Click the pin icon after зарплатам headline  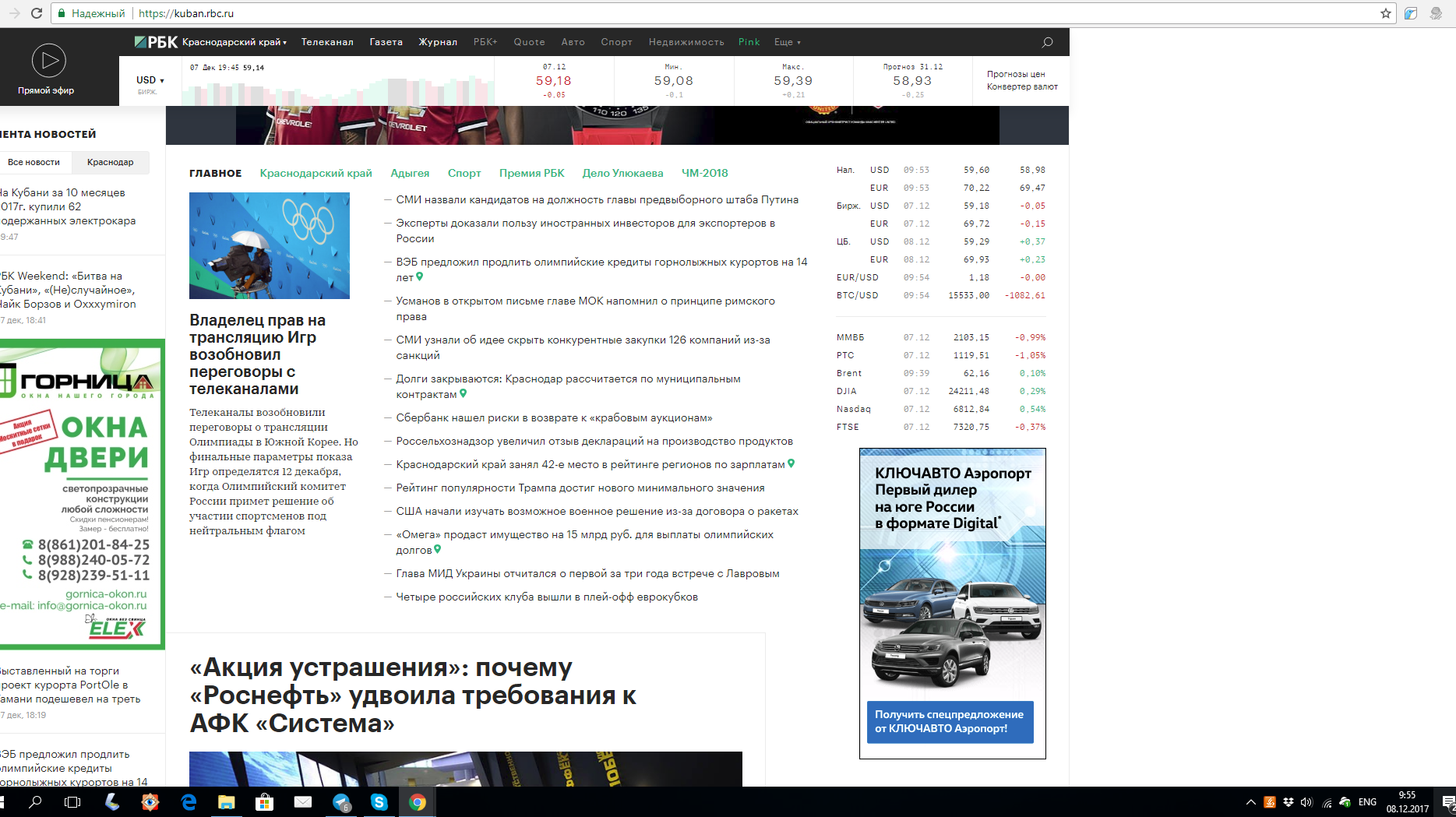click(791, 463)
